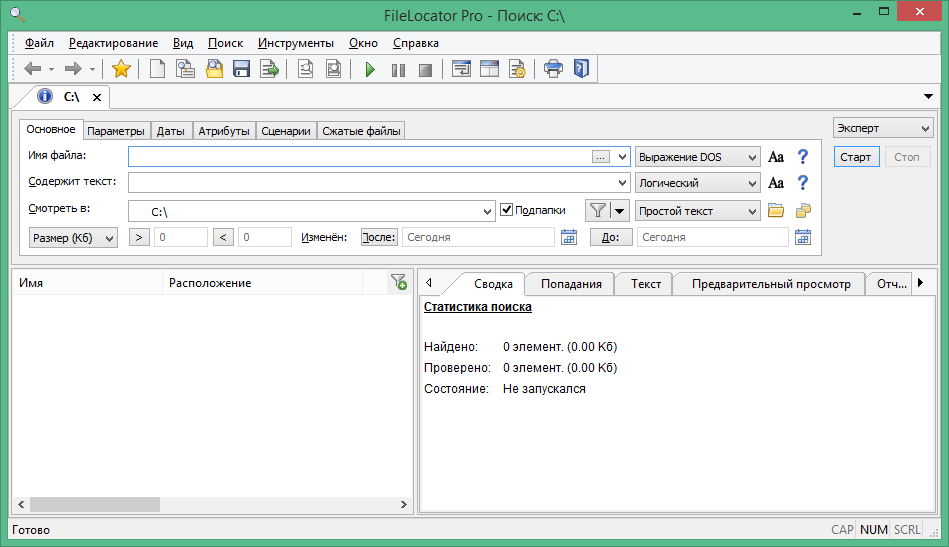This screenshot has height=547, width=949.
Task: Click the first page-with-lens toolbar icon
Action: tap(306, 69)
